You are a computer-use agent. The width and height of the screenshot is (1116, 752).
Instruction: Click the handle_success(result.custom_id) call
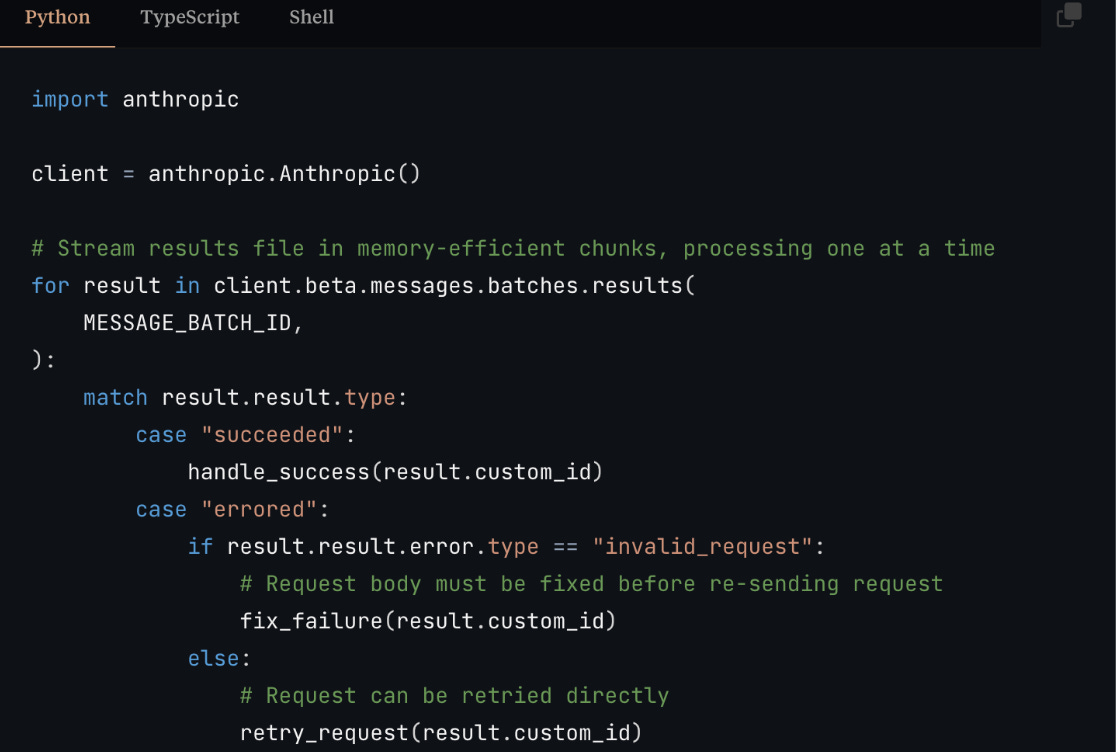395,472
